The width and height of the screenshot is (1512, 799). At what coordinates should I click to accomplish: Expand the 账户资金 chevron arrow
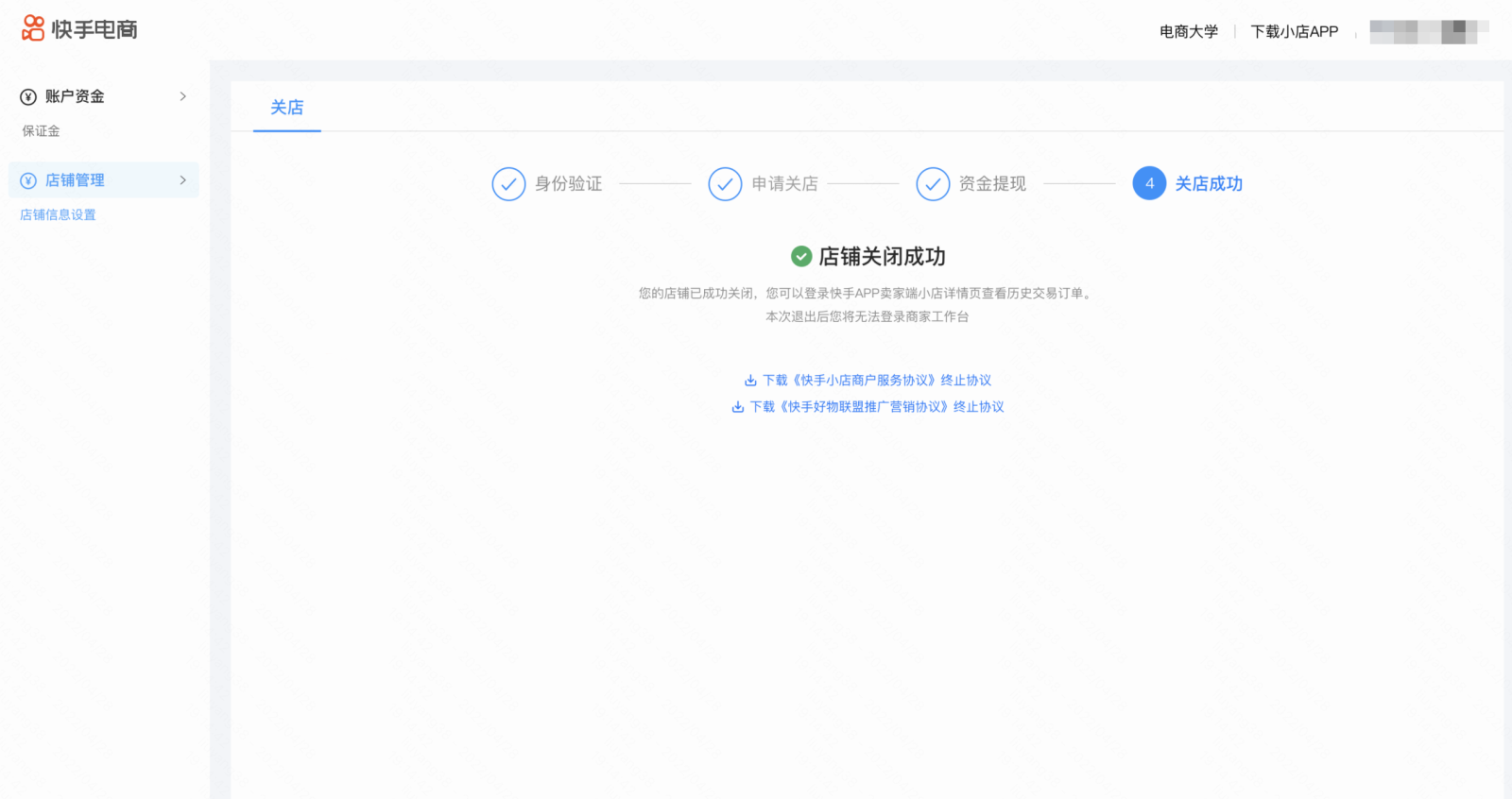[182, 96]
